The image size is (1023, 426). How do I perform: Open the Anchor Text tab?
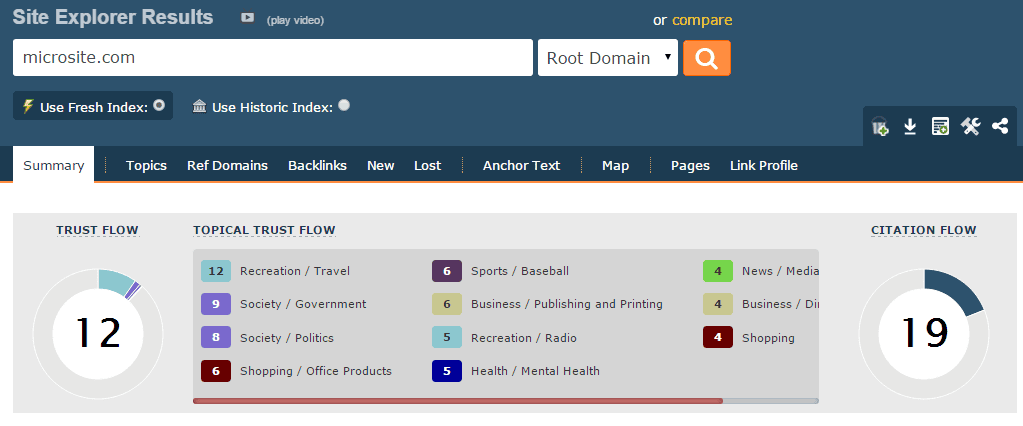(521, 166)
